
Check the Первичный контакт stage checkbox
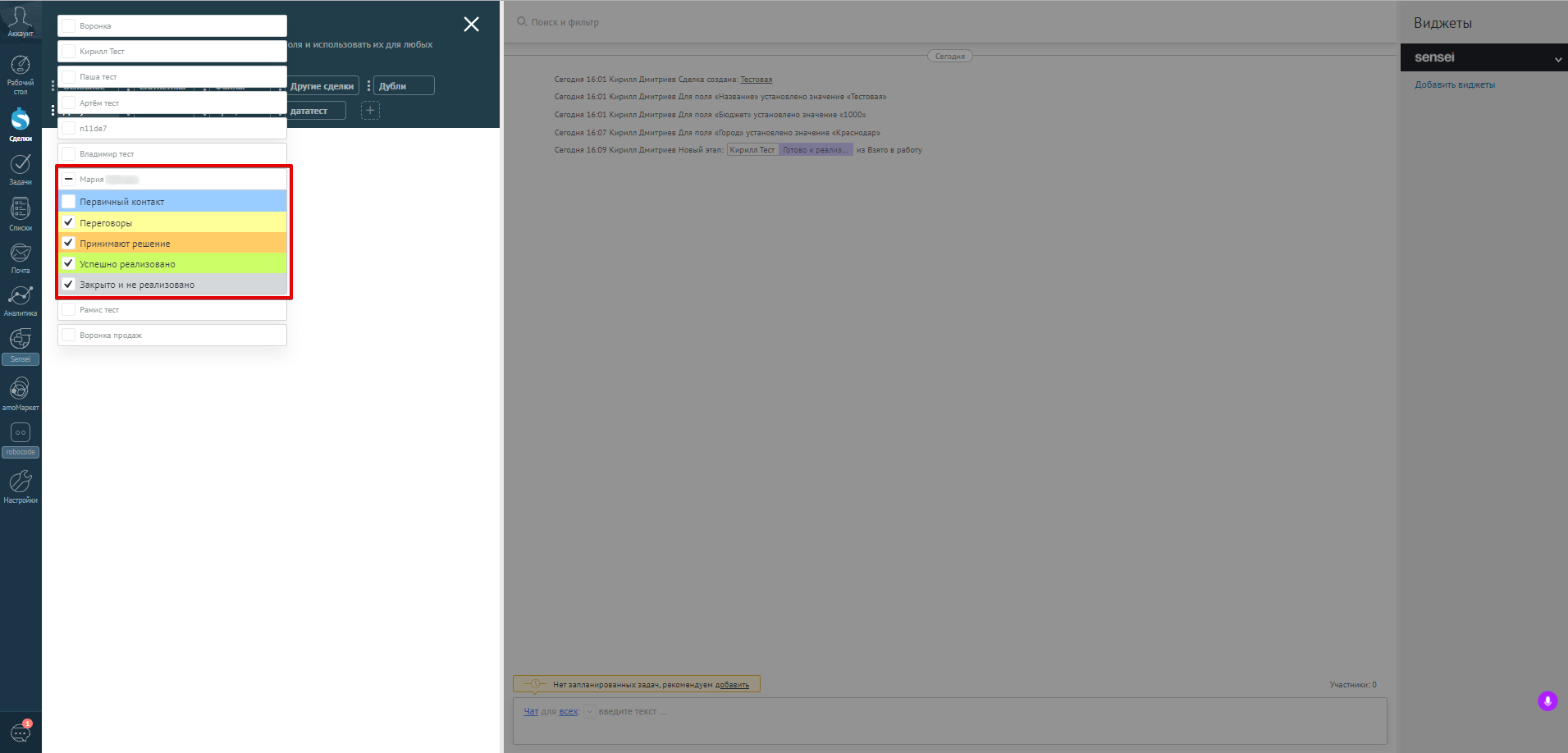click(x=69, y=201)
